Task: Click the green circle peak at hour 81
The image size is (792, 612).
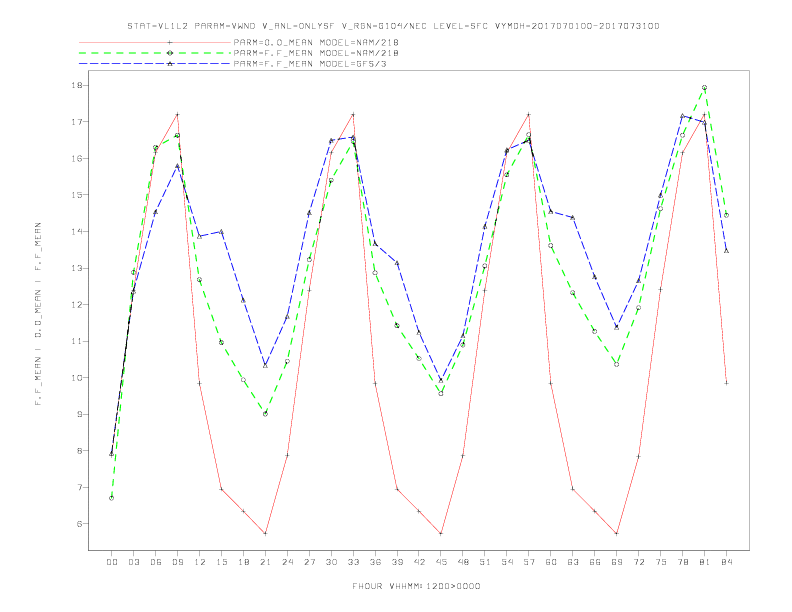Action: [x=705, y=88]
